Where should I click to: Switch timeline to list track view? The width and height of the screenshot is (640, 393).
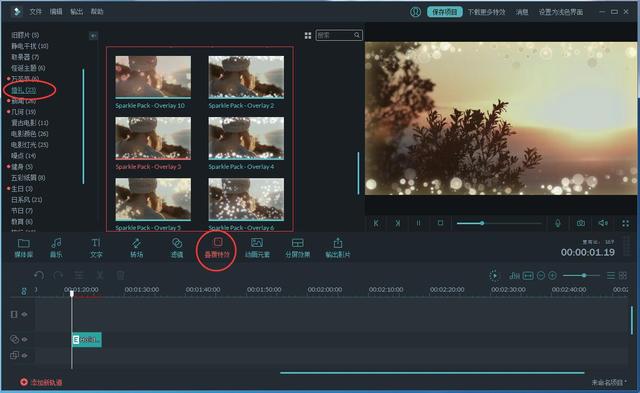point(611,276)
